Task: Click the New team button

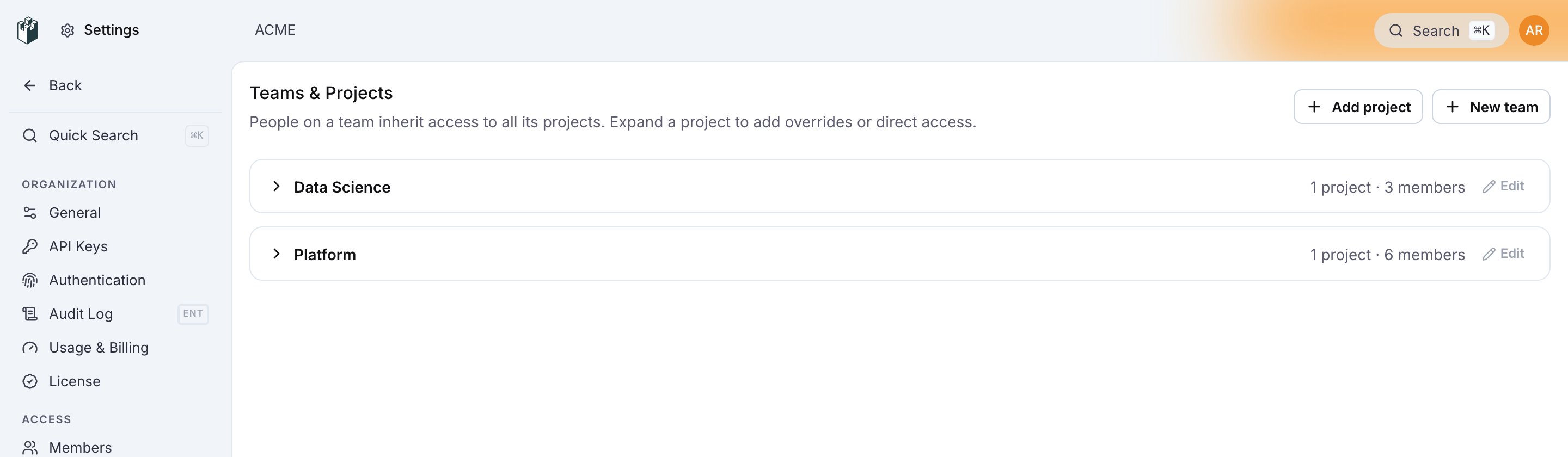Action: tap(1491, 107)
